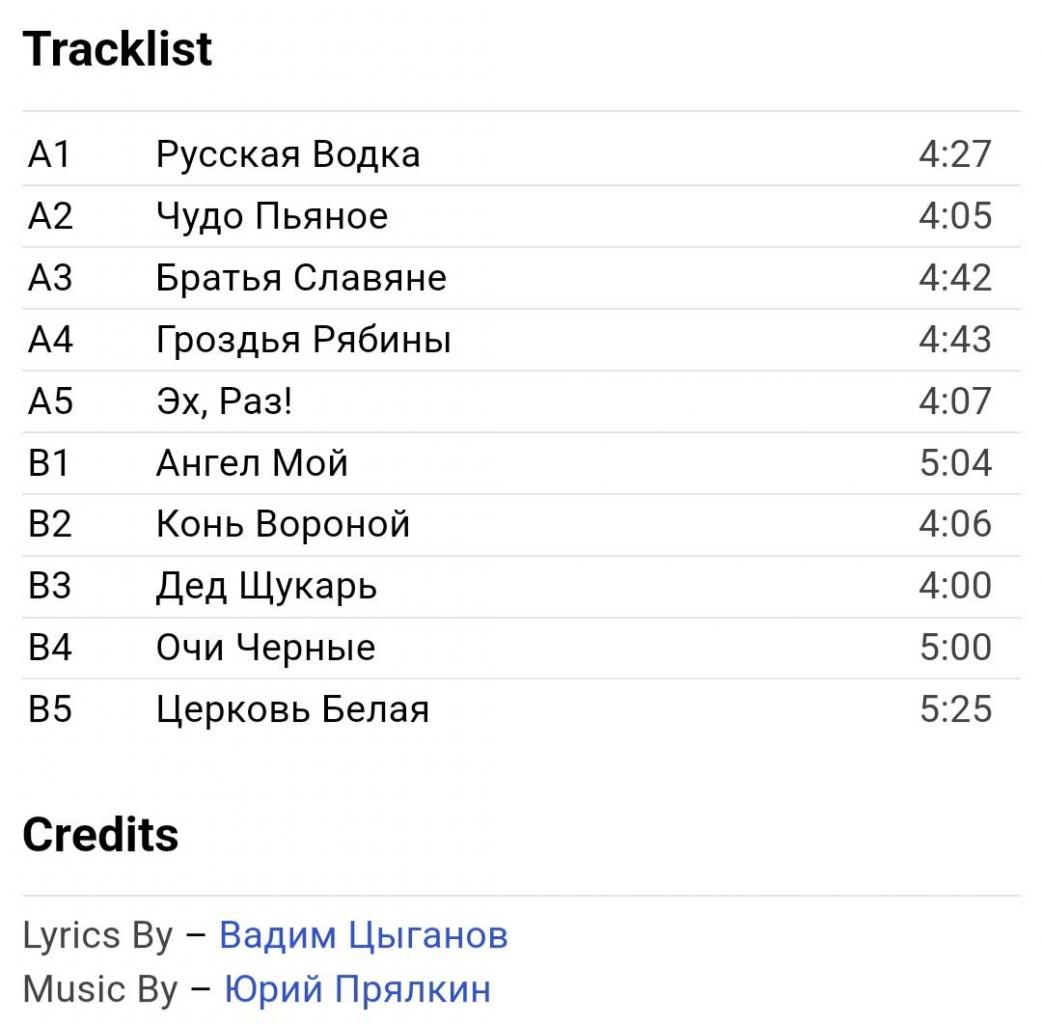Select track A4 Гроздья Рябины
The height and width of the screenshot is (1024, 1042).
click(x=521, y=340)
